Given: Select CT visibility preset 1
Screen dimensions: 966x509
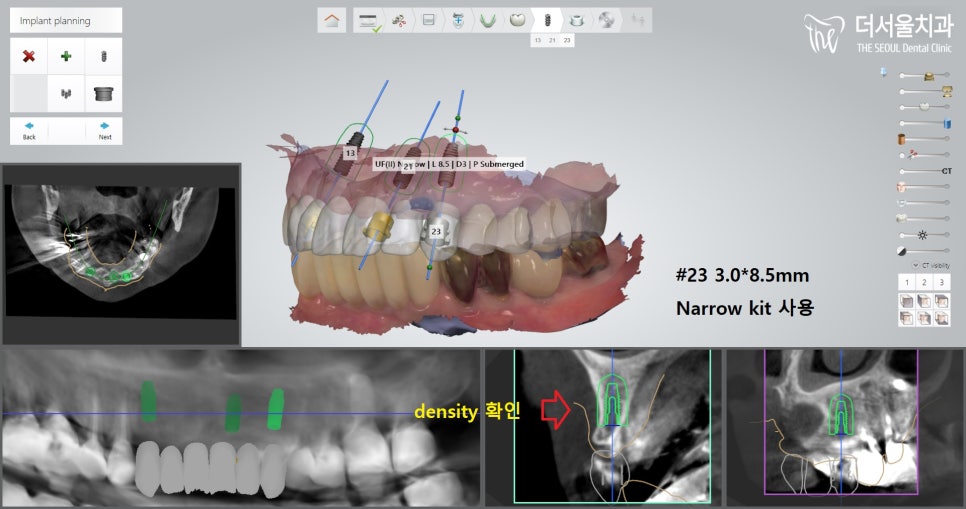Looking at the screenshot, I should point(907,283).
